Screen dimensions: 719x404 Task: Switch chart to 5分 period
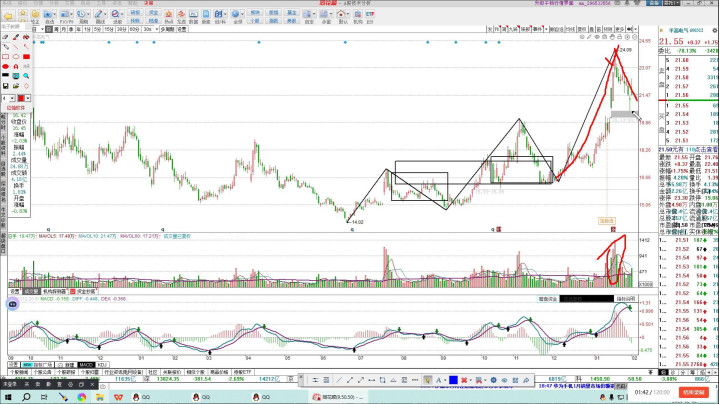pyautogui.click(x=98, y=31)
